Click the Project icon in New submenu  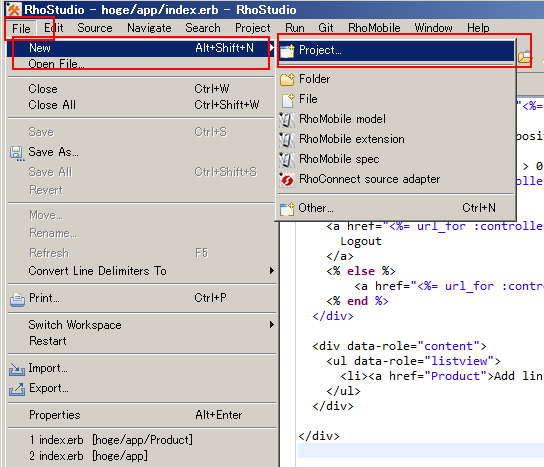click(287, 51)
